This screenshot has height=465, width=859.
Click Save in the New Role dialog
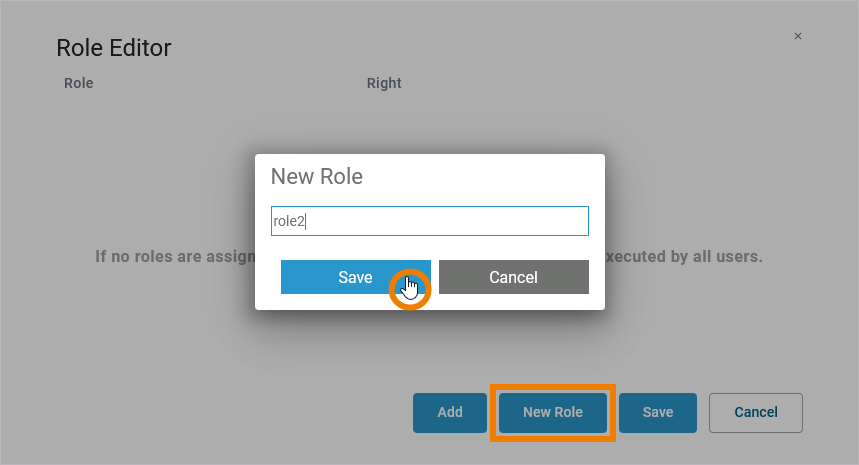355,277
